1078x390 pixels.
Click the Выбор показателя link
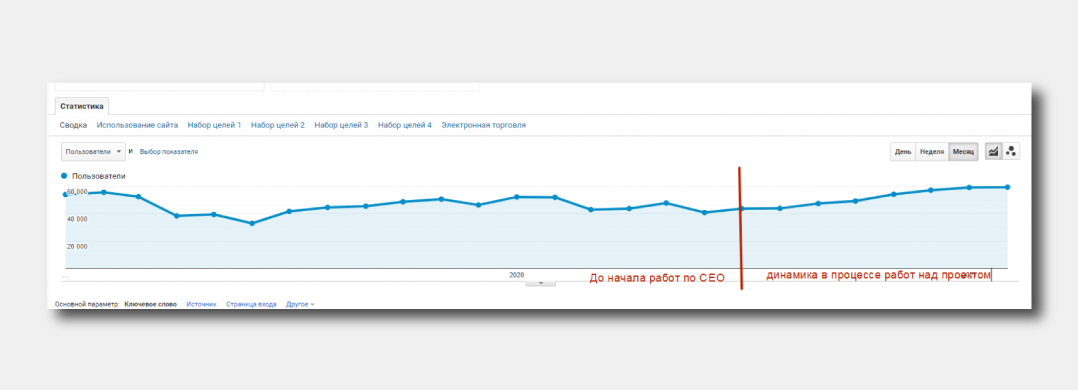168,151
